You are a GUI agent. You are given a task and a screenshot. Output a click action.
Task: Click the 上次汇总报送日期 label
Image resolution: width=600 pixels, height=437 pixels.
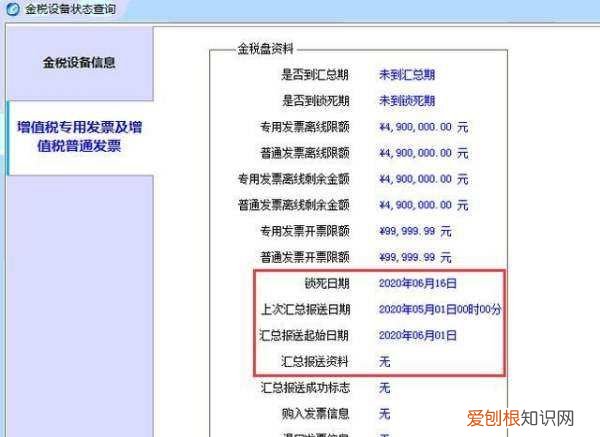pyautogui.click(x=305, y=309)
